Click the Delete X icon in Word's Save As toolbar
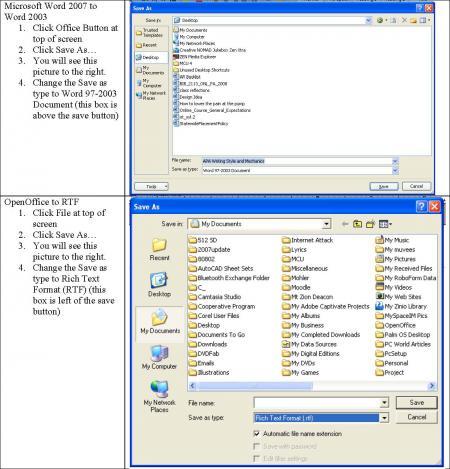 coord(404,20)
